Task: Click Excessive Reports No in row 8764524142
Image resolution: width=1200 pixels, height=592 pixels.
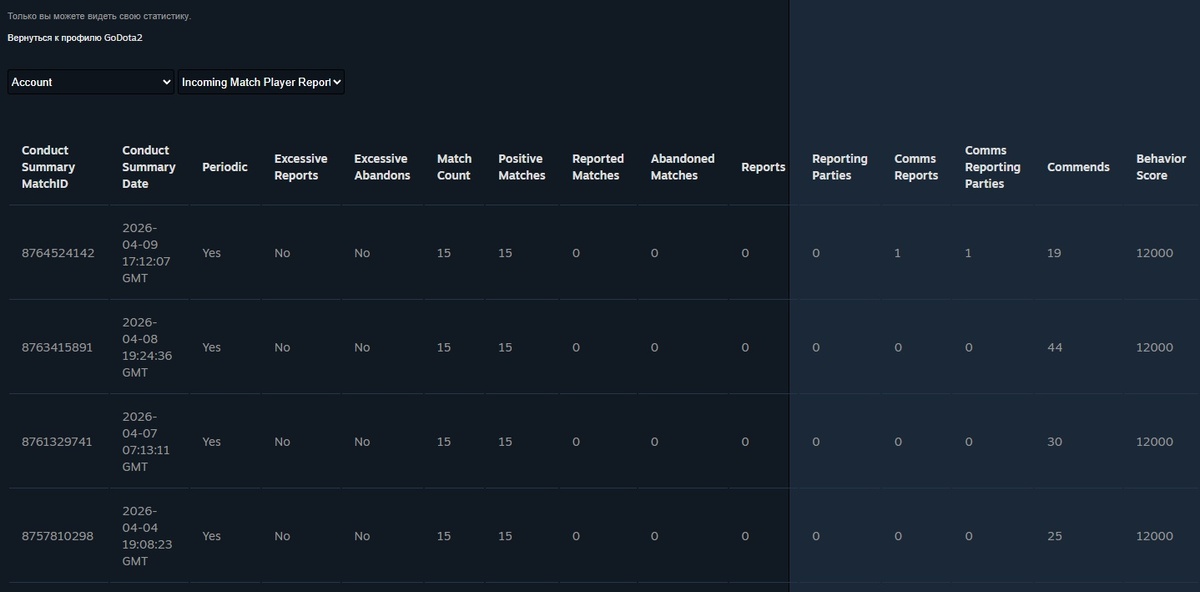Action: pyautogui.click(x=282, y=253)
